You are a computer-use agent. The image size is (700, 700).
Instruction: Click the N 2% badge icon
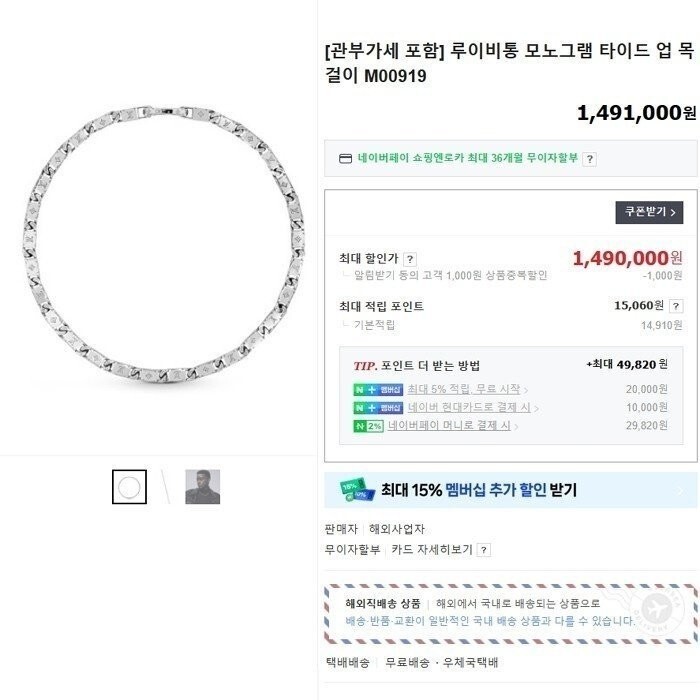[x=368, y=426]
